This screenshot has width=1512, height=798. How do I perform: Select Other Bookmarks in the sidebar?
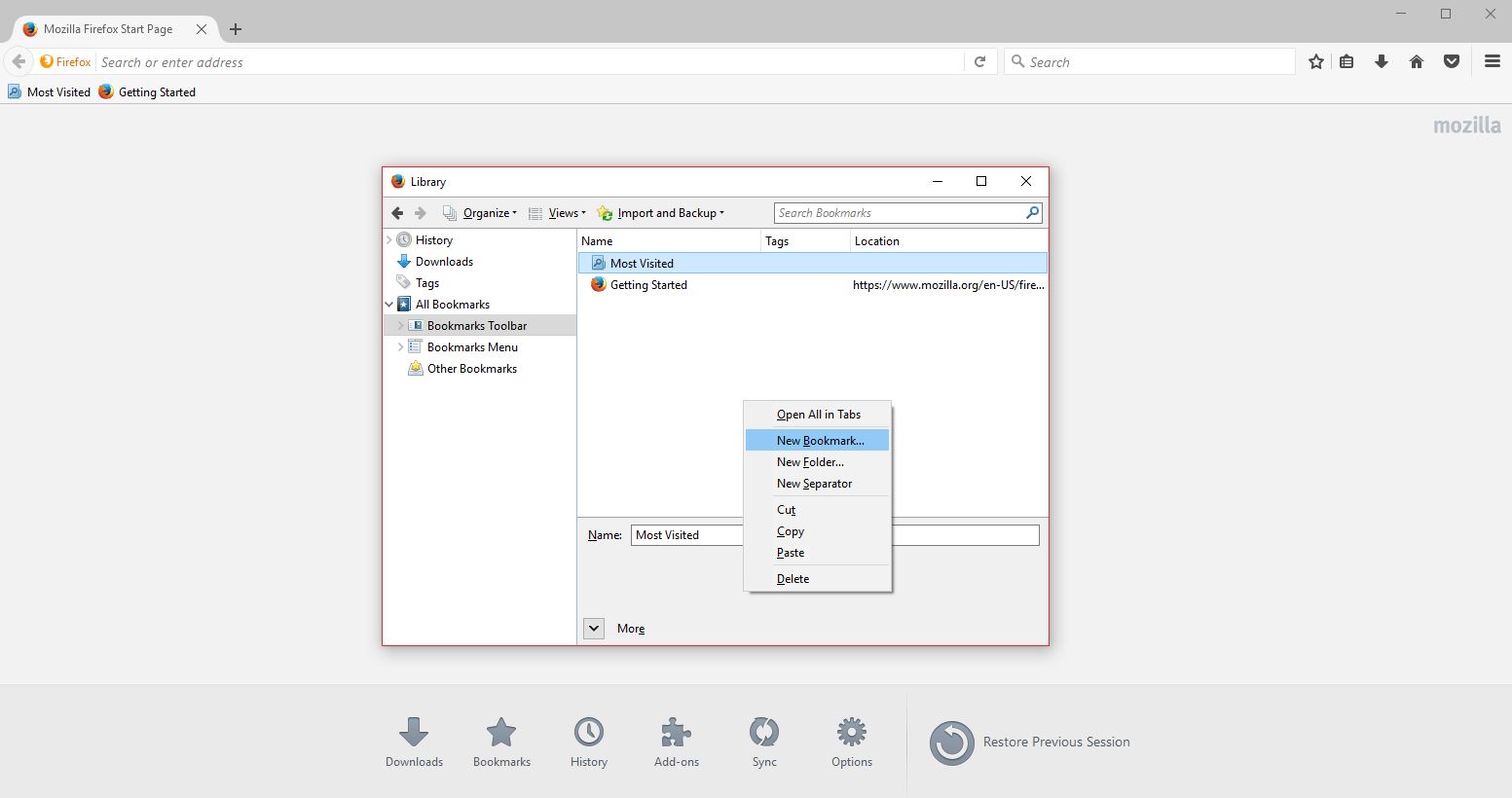point(471,369)
